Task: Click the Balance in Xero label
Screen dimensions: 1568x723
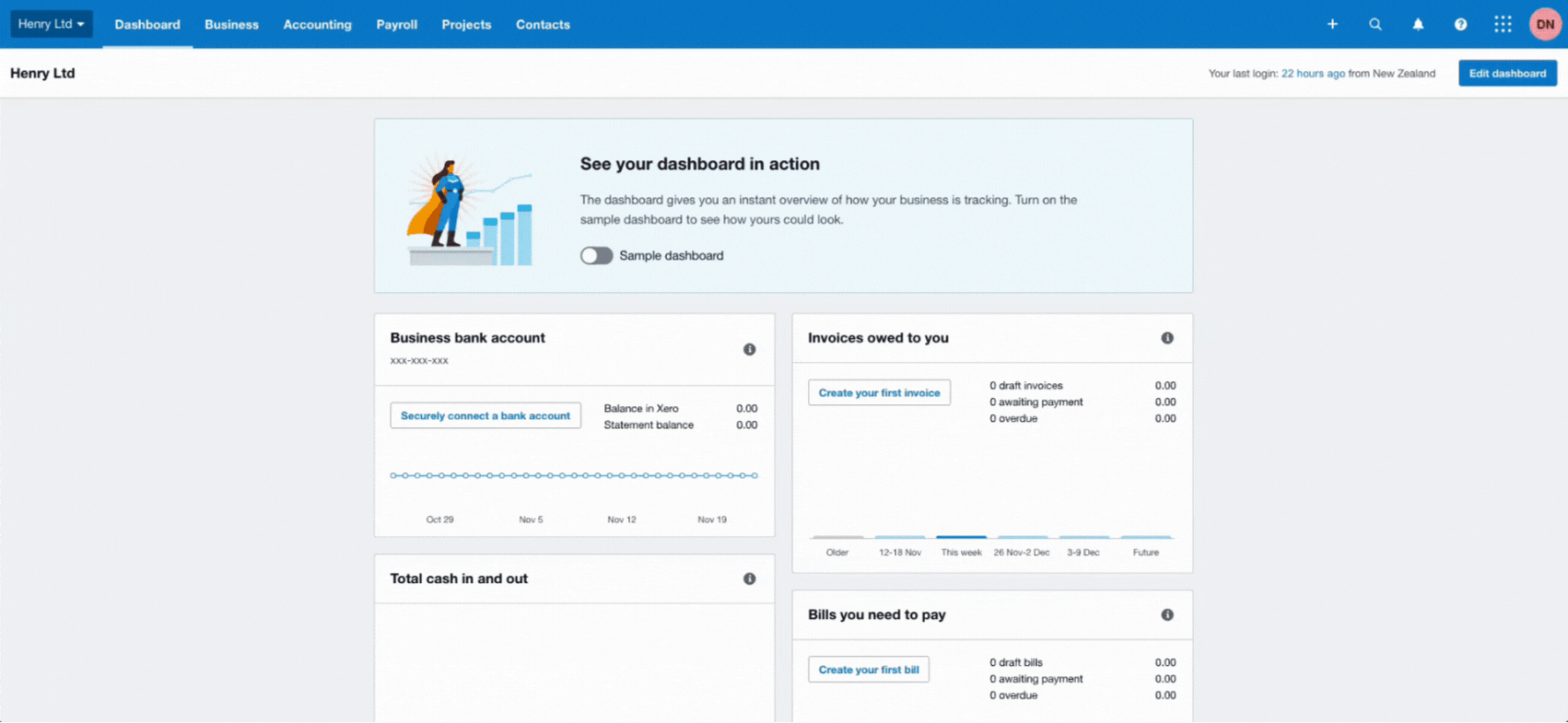Action: [641, 409]
